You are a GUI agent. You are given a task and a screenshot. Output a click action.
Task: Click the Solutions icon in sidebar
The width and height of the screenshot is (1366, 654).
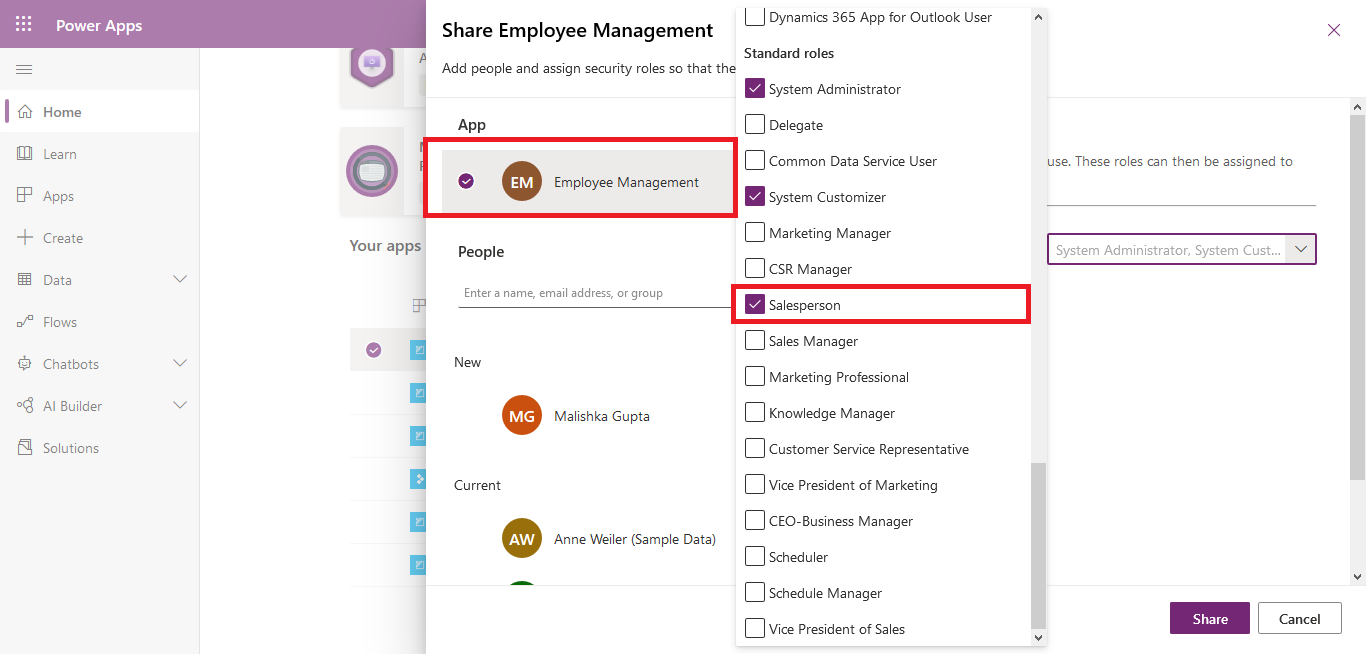coord(25,448)
